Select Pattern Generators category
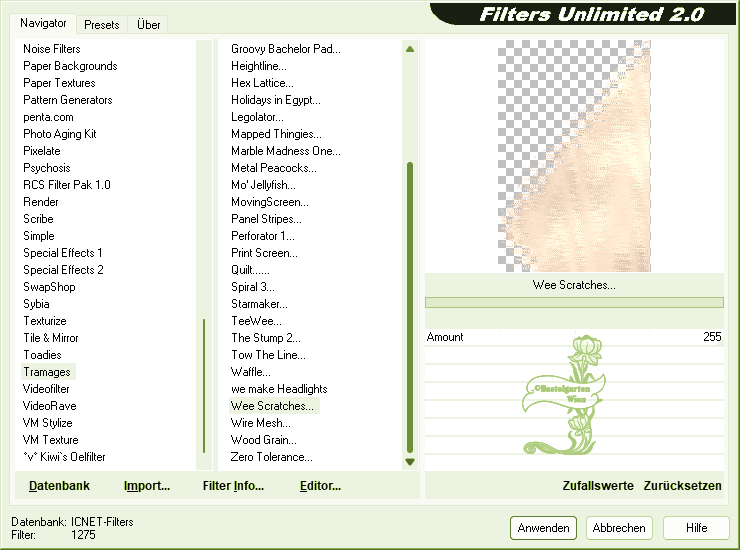 67,100
